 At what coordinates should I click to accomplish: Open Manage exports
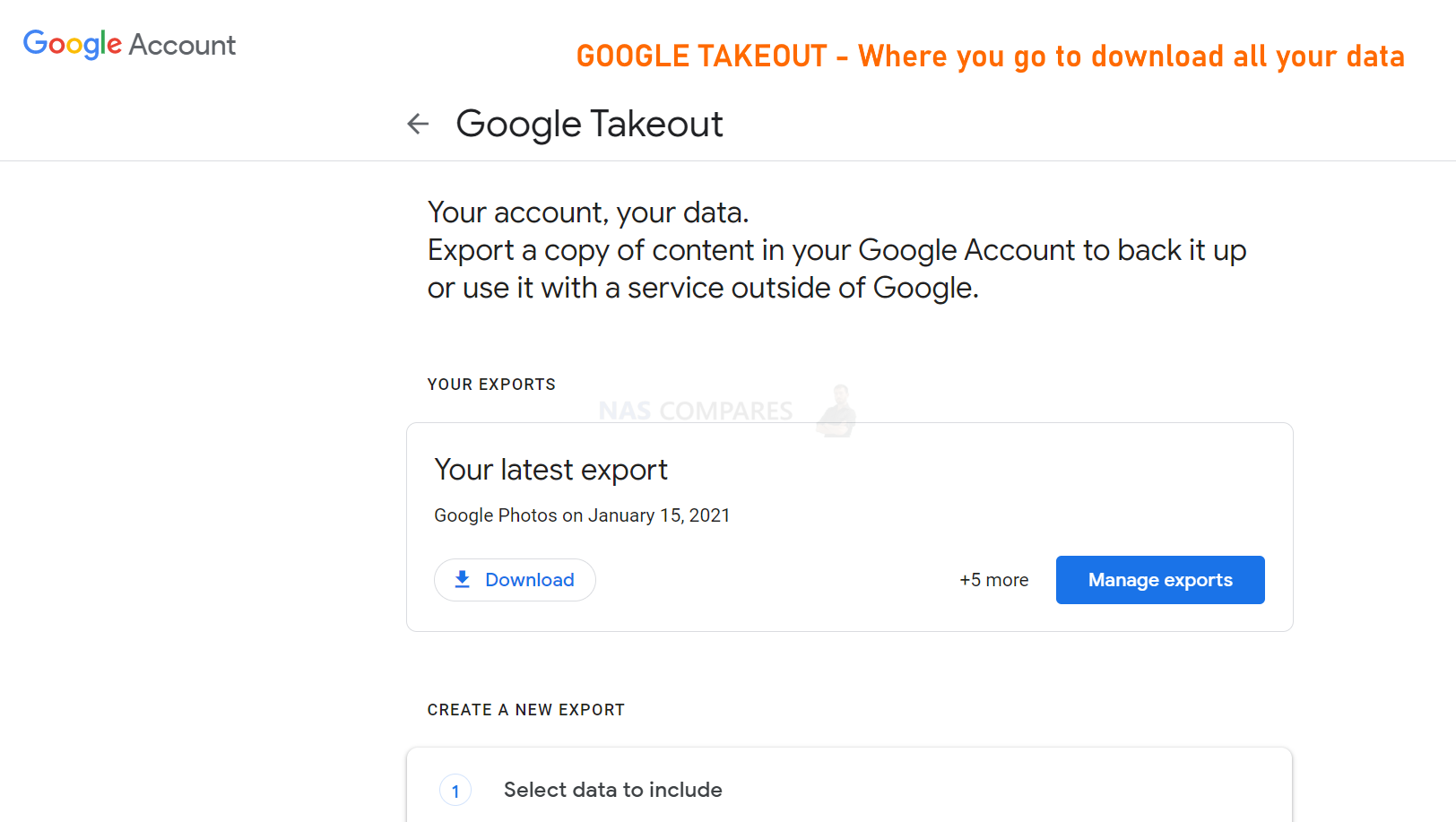click(x=1160, y=580)
